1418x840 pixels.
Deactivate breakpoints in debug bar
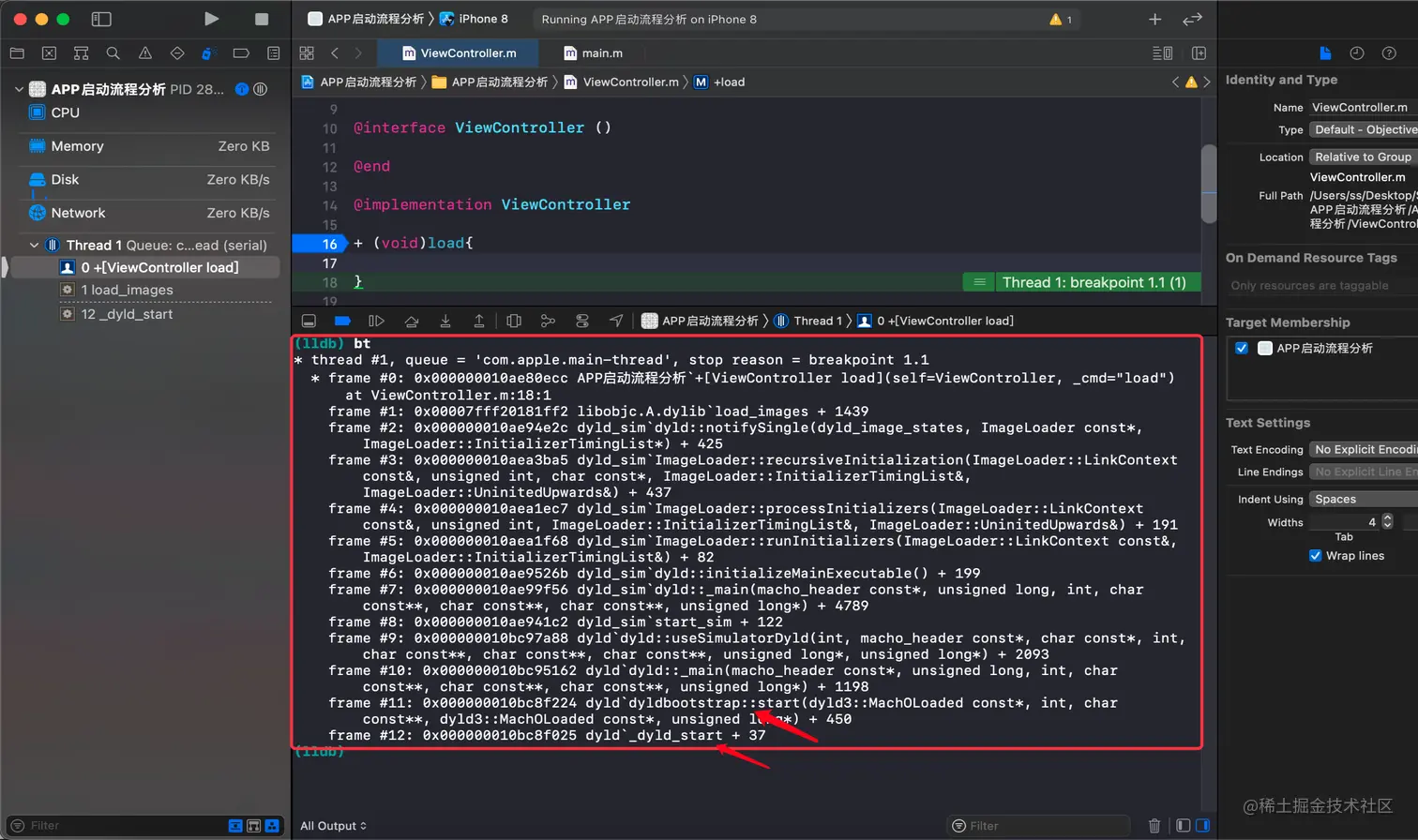point(342,321)
